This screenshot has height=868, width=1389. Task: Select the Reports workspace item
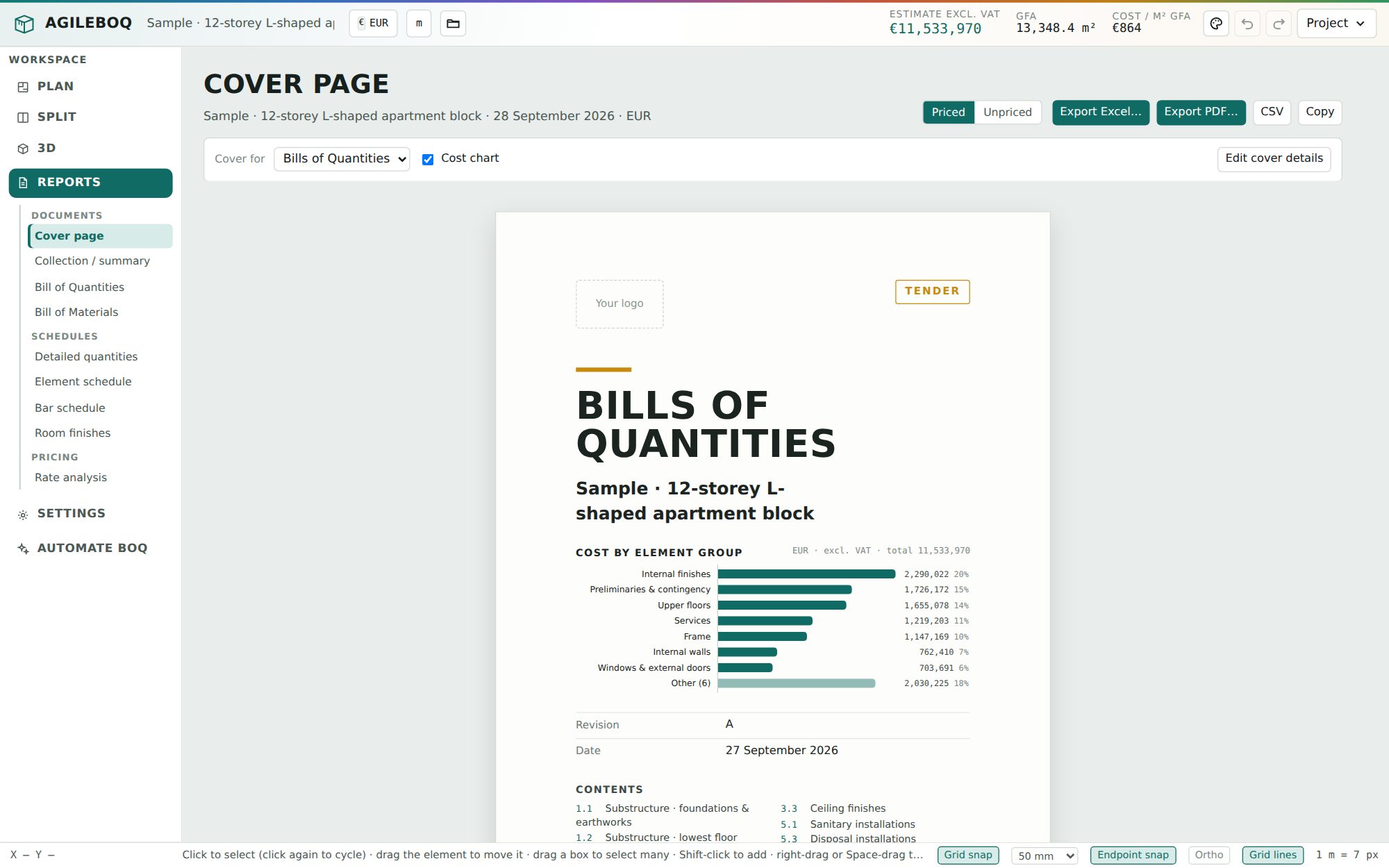[x=90, y=183]
